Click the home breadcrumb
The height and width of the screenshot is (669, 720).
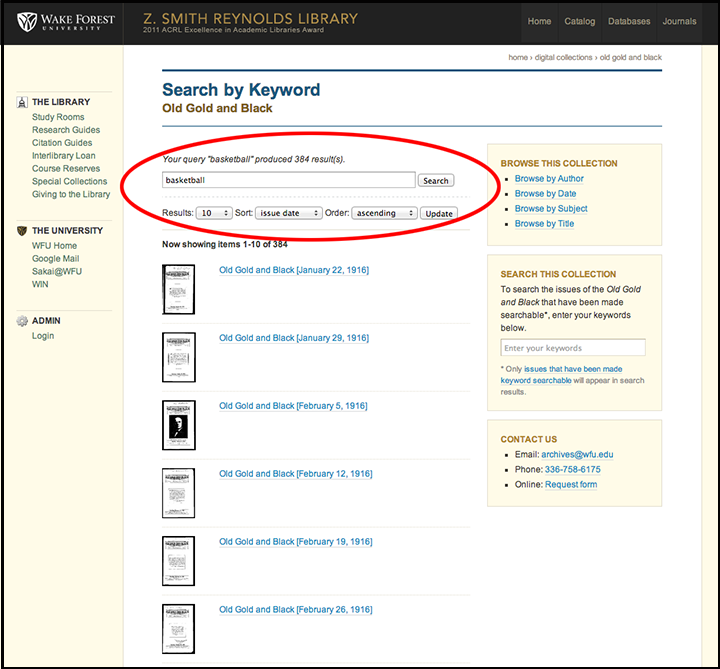pyautogui.click(x=518, y=57)
